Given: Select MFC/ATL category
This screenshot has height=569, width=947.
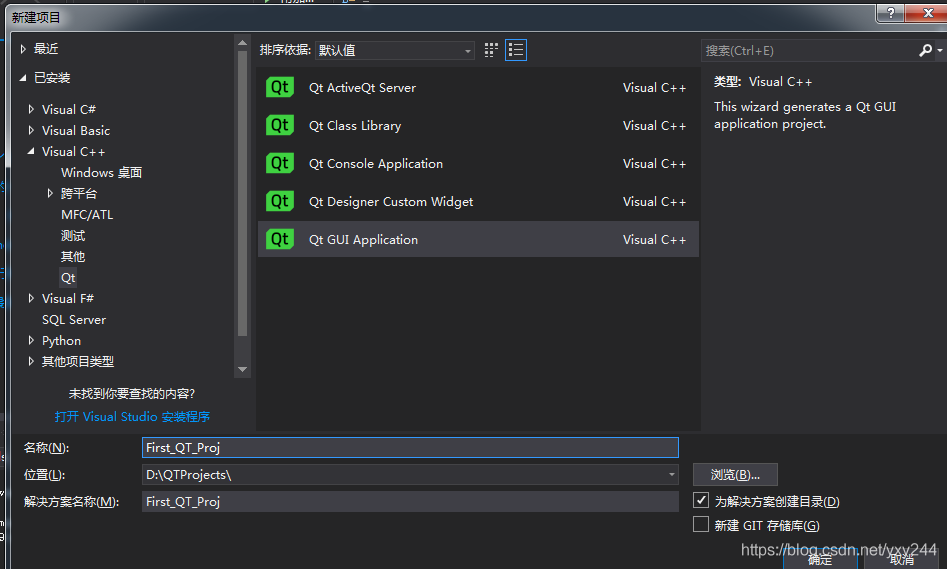Looking at the screenshot, I should [87, 214].
